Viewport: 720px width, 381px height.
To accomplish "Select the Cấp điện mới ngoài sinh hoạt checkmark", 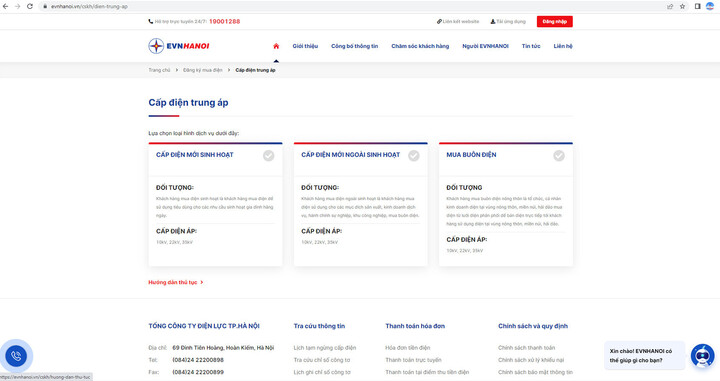I will [414, 156].
